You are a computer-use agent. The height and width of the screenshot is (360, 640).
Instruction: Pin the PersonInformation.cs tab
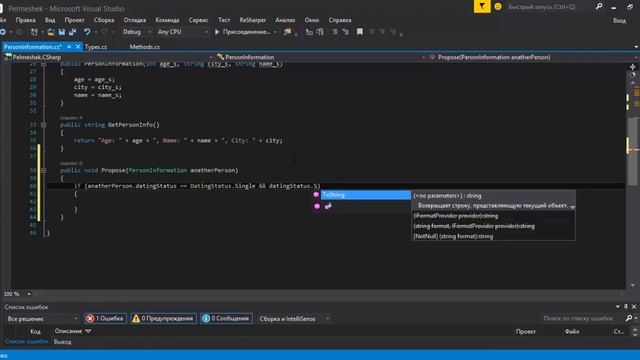(x=69, y=47)
